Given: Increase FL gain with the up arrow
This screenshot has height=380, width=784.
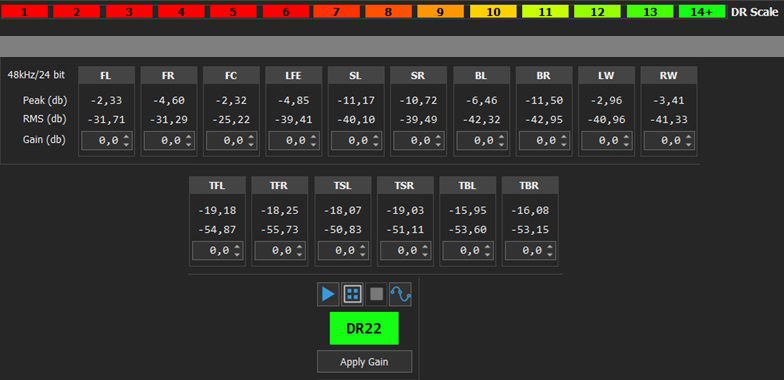Looking at the screenshot, I should (x=126, y=137).
